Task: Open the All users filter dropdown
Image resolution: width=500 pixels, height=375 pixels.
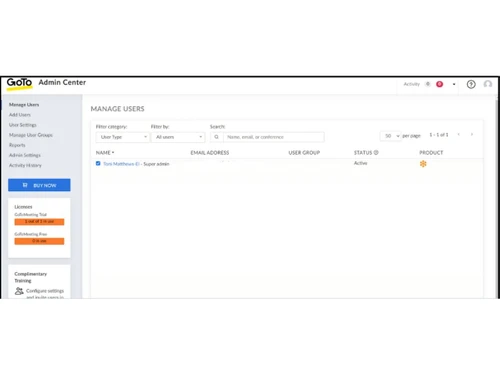Action: click(x=178, y=137)
